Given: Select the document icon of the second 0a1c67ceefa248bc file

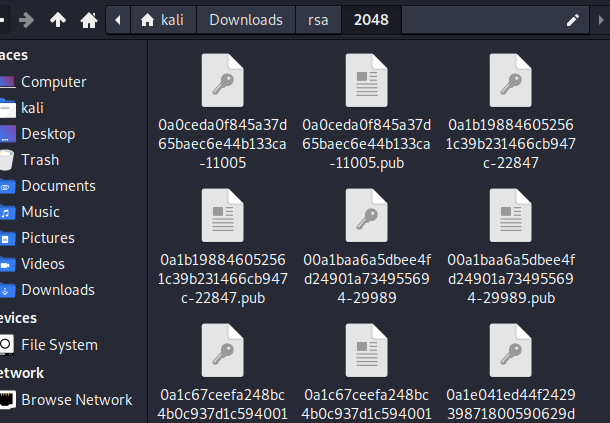Looking at the screenshot, I should coord(366,350).
